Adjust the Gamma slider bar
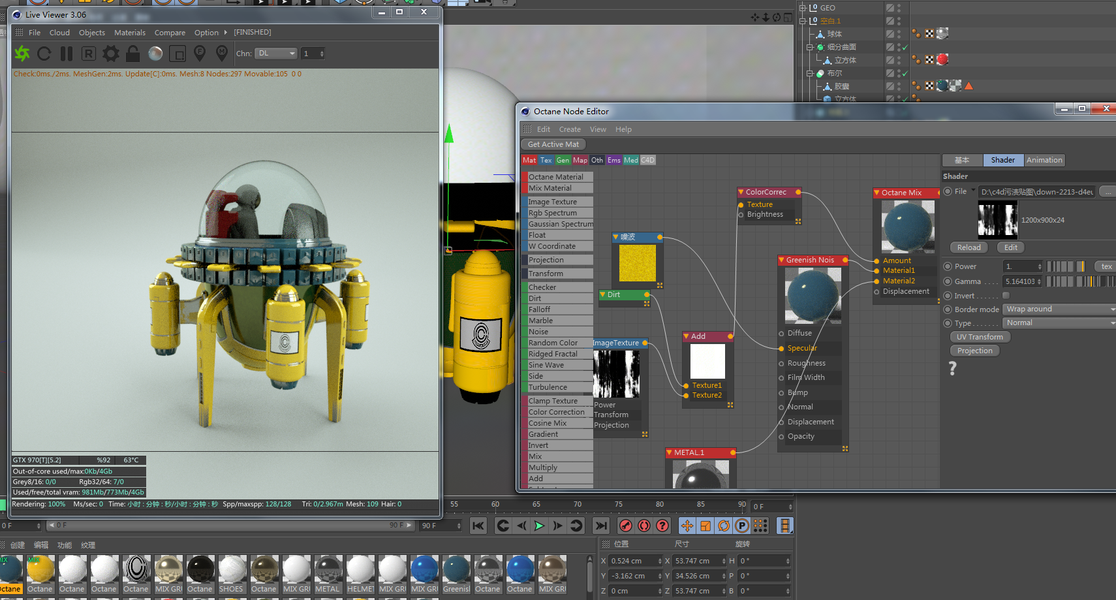This screenshot has height=600, width=1116. [1081, 281]
